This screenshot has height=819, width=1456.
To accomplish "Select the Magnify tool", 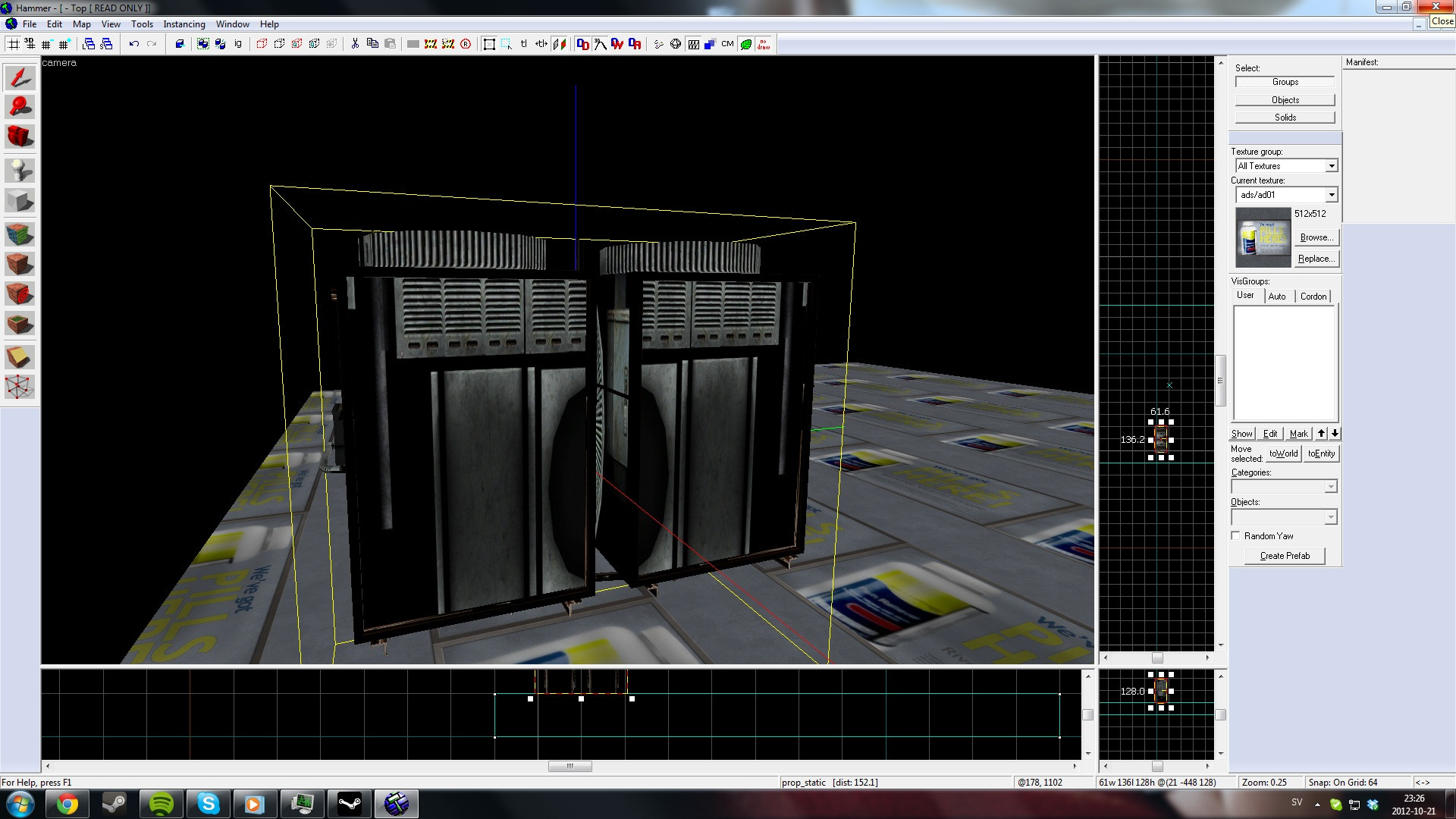I will (20, 107).
